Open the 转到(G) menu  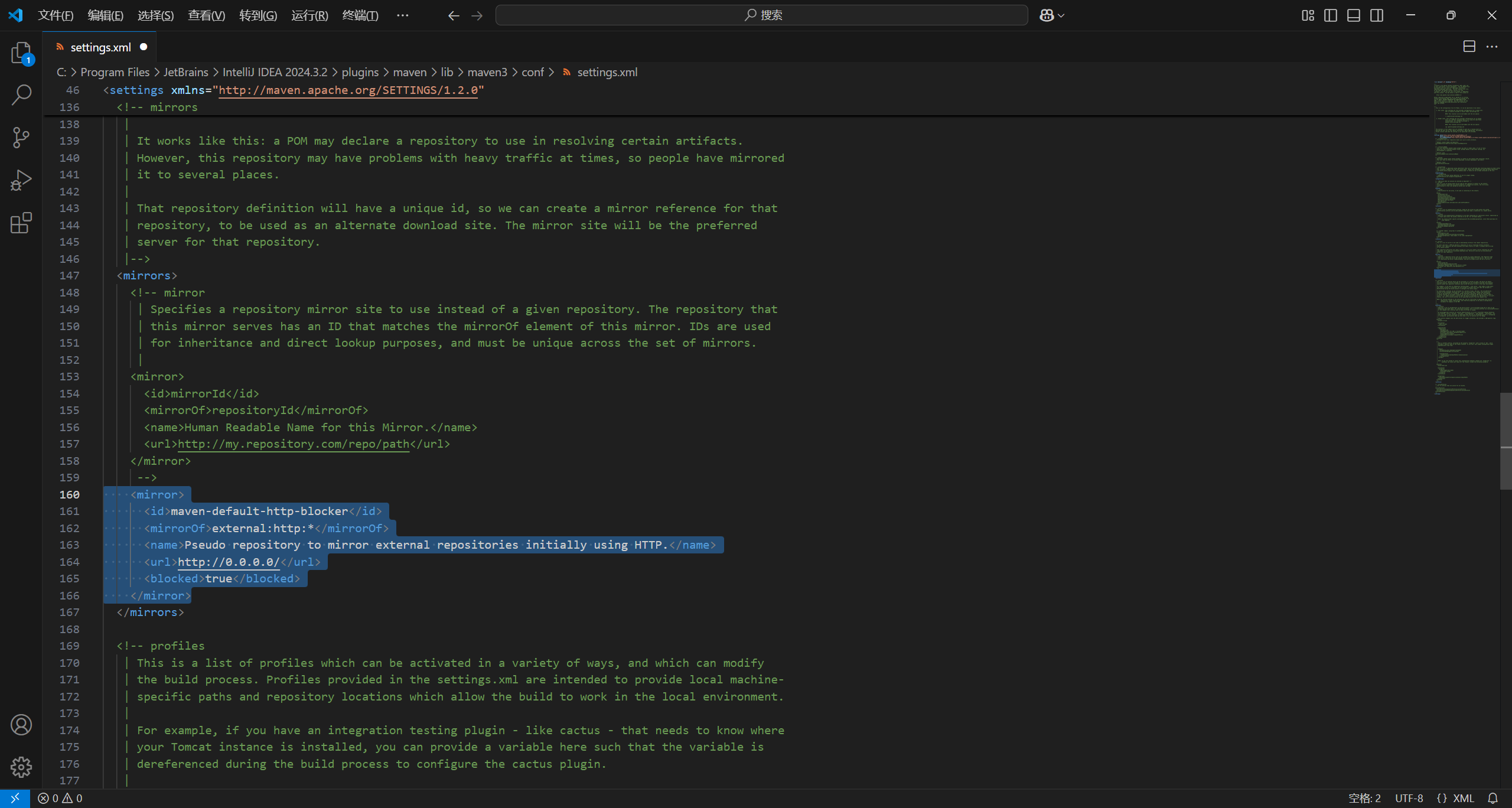258,15
